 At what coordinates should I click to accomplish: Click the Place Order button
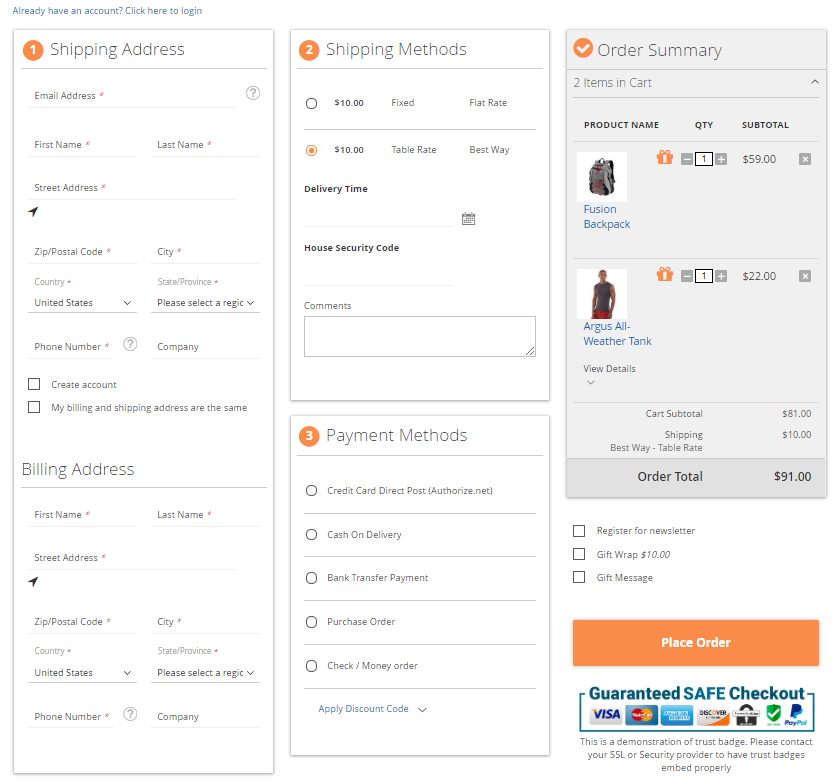coord(695,643)
